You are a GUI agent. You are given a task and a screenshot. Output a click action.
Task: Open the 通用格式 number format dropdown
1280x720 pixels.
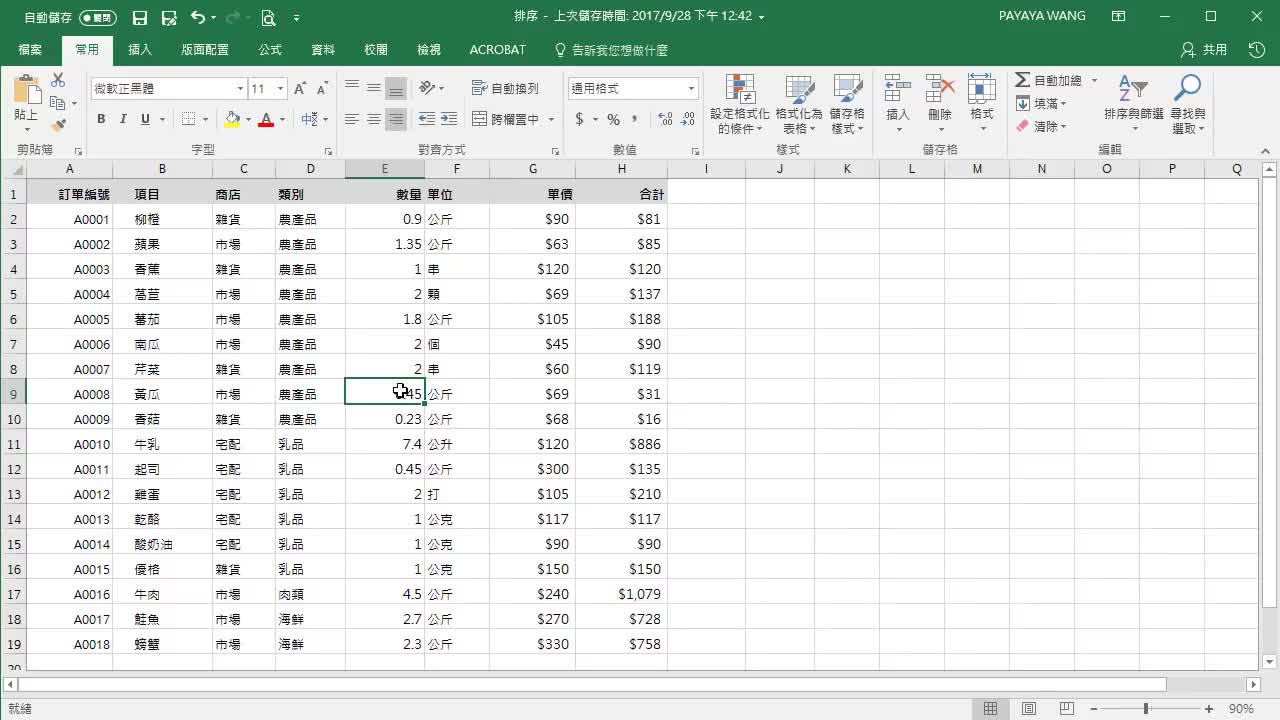coord(691,89)
